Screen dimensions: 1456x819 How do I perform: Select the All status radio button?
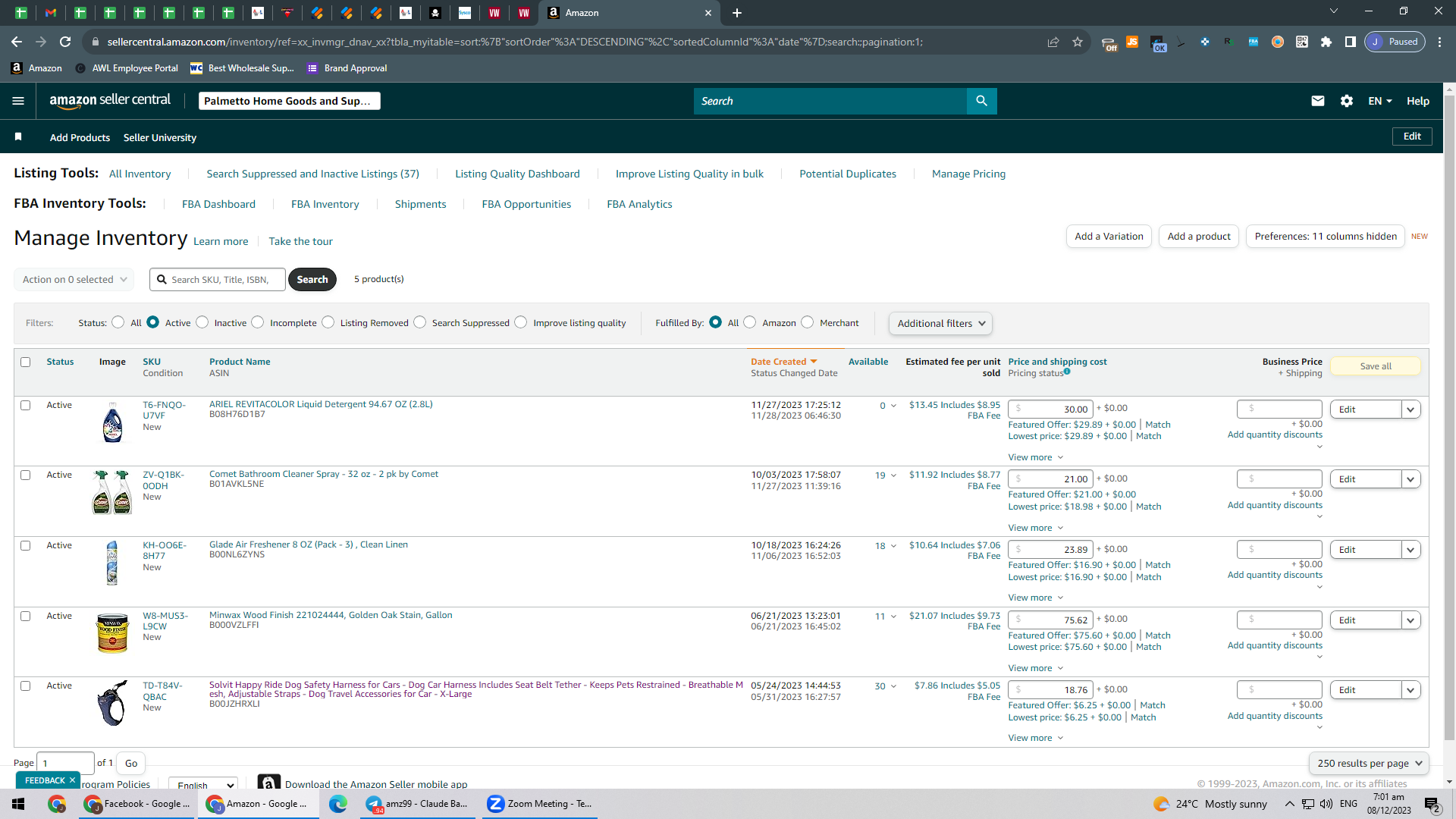(x=118, y=322)
